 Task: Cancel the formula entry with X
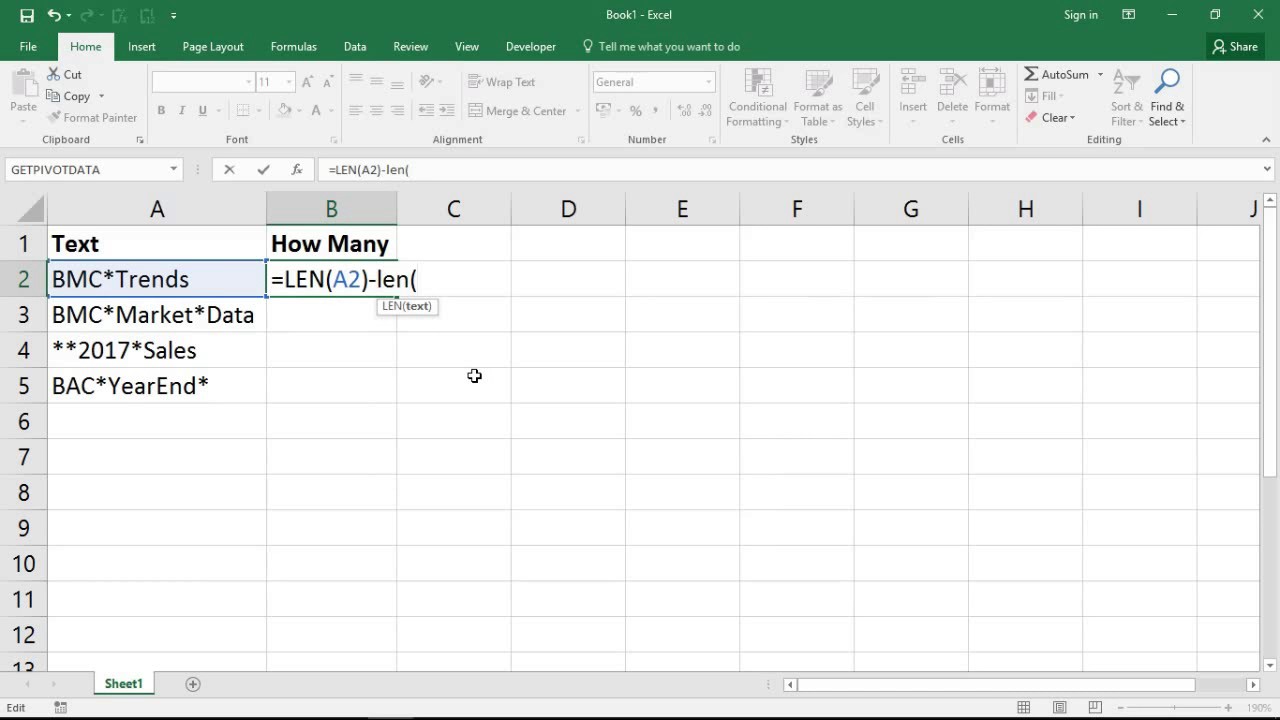click(x=229, y=170)
